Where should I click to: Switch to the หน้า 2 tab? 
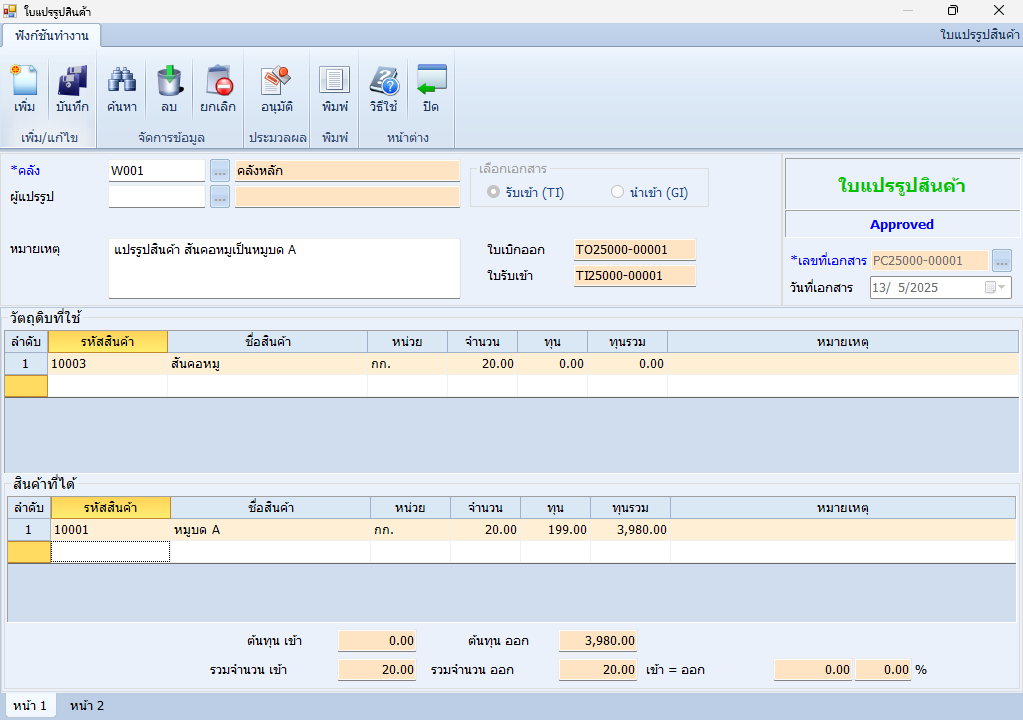pos(87,706)
